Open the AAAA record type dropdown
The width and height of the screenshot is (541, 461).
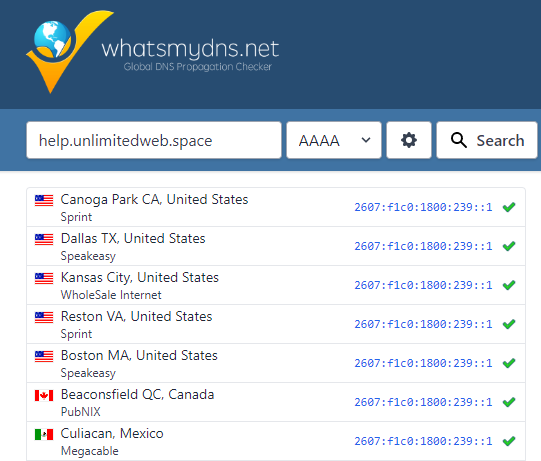[334, 140]
